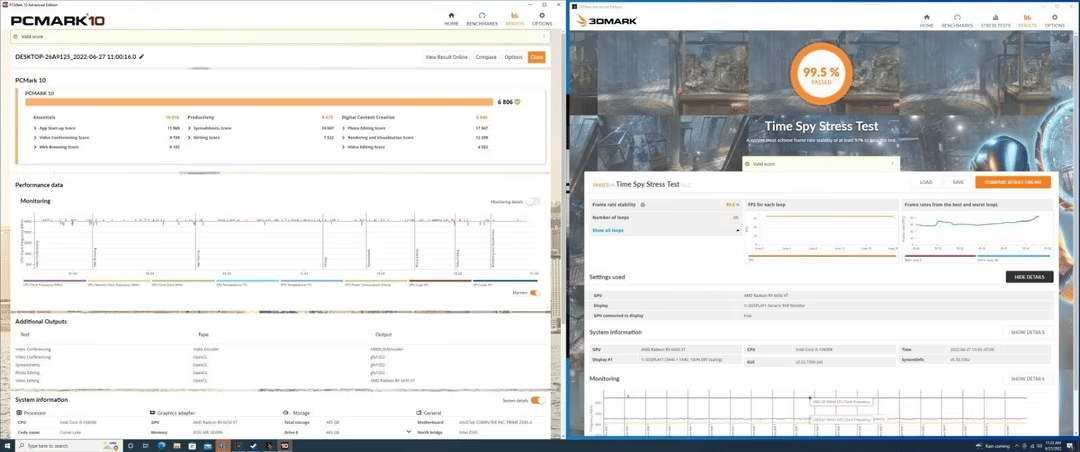Viewport: 1080px width, 452px height.
Task: Open PCMark 10 Home icon
Action: point(451,15)
